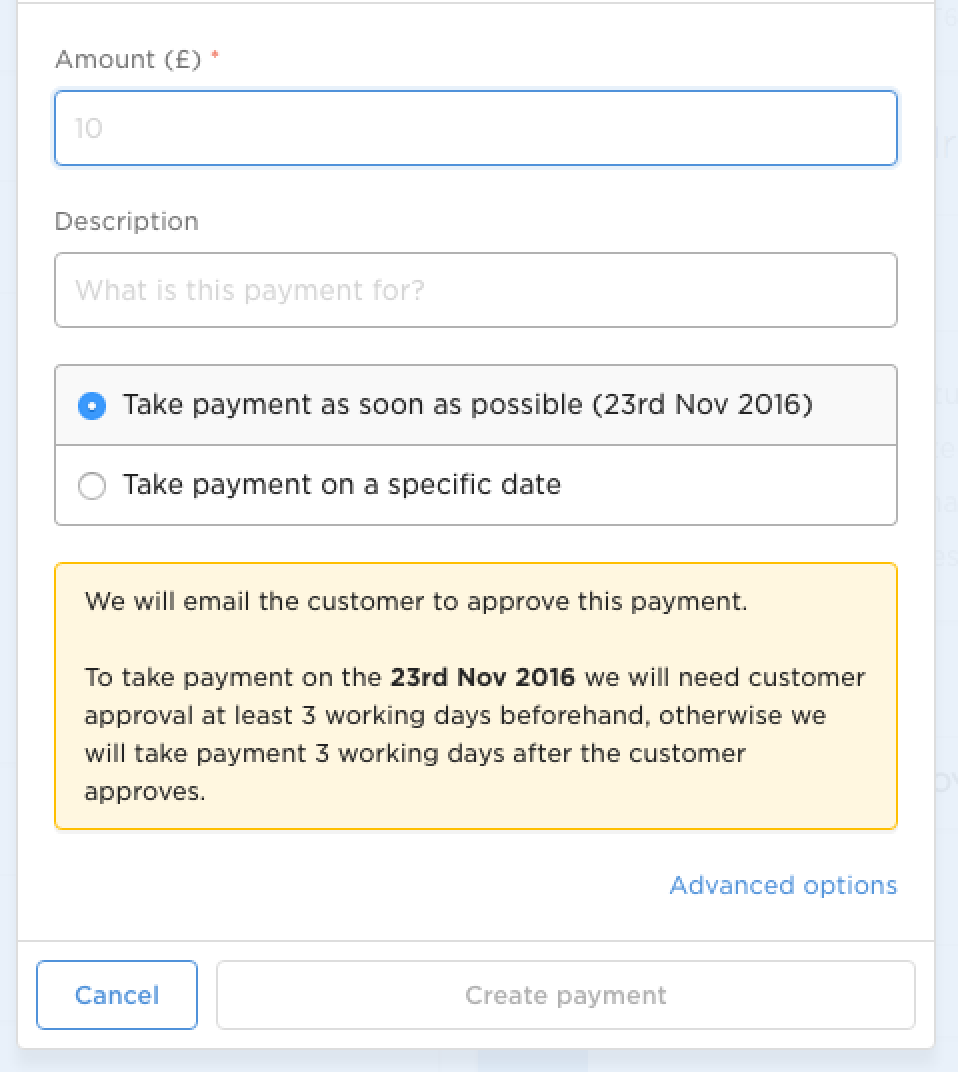Cancel the payment dialog
The width and height of the screenshot is (958, 1072).
click(x=117, y=995)
